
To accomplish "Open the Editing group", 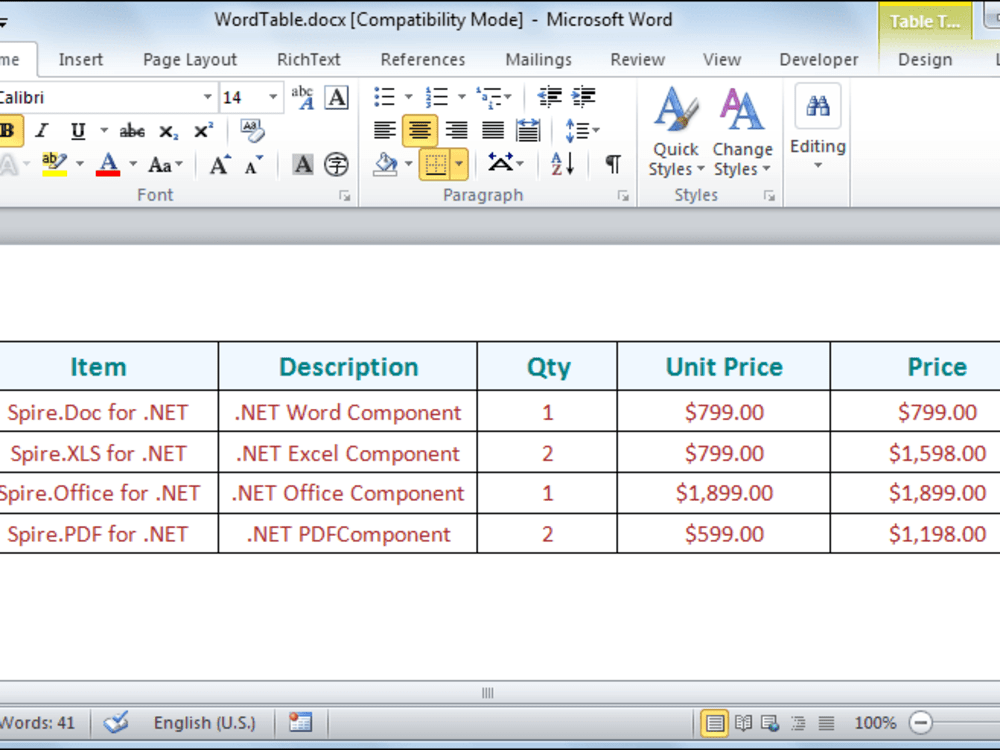I will tap(818, 128).
